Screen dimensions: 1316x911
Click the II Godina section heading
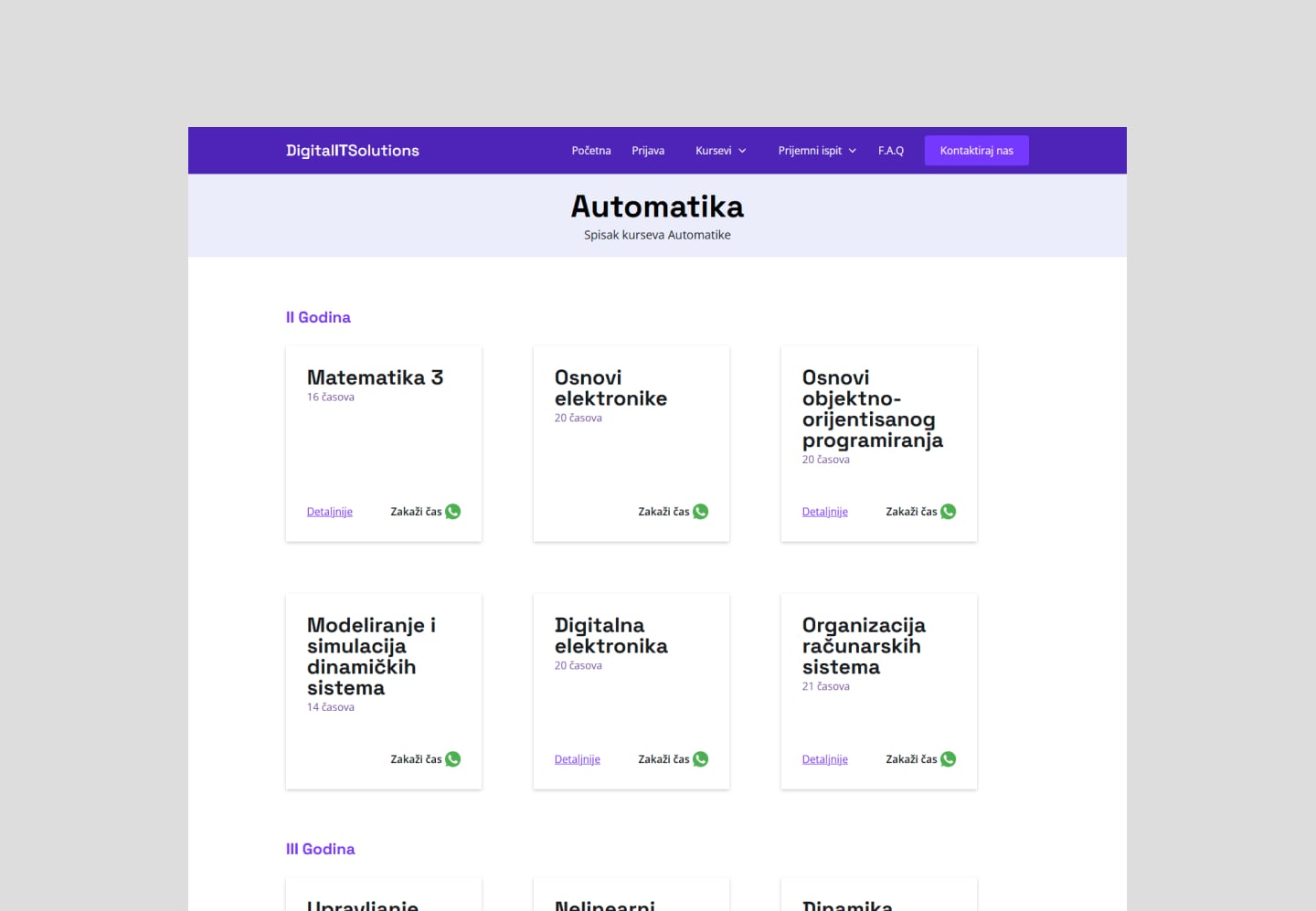(x=318, y=317)
